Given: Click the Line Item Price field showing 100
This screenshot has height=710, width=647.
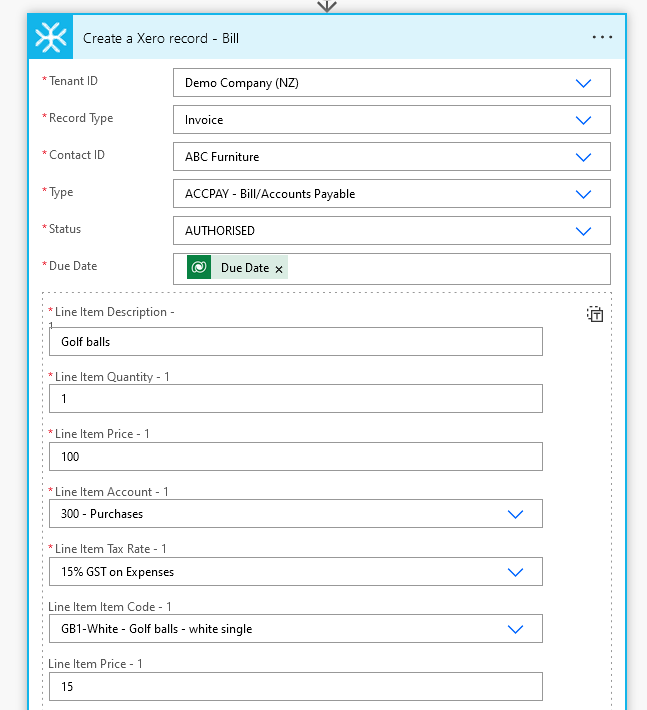Looking at the screenshot, I should tap(296, 456).
